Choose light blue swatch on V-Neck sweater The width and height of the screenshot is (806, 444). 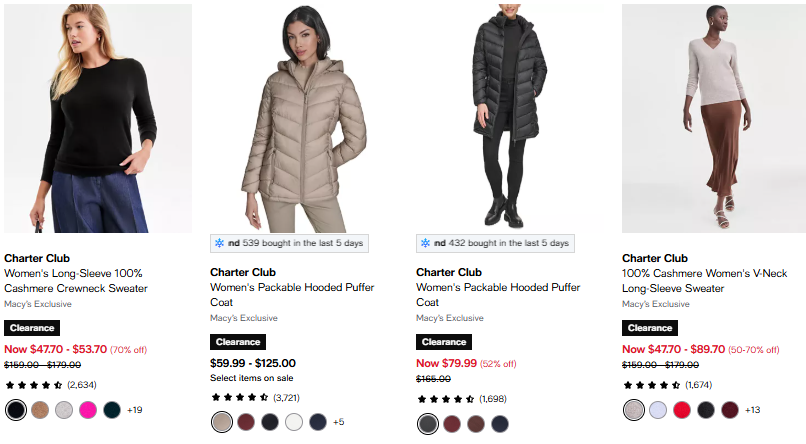[x=657, y=410]
